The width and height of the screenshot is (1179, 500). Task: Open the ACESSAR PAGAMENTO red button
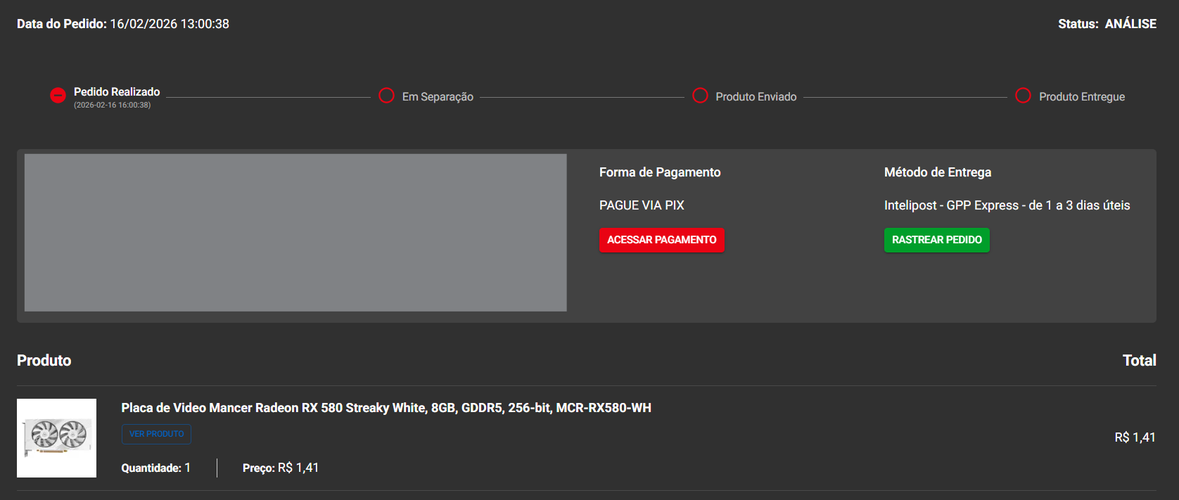pos(662,240)
